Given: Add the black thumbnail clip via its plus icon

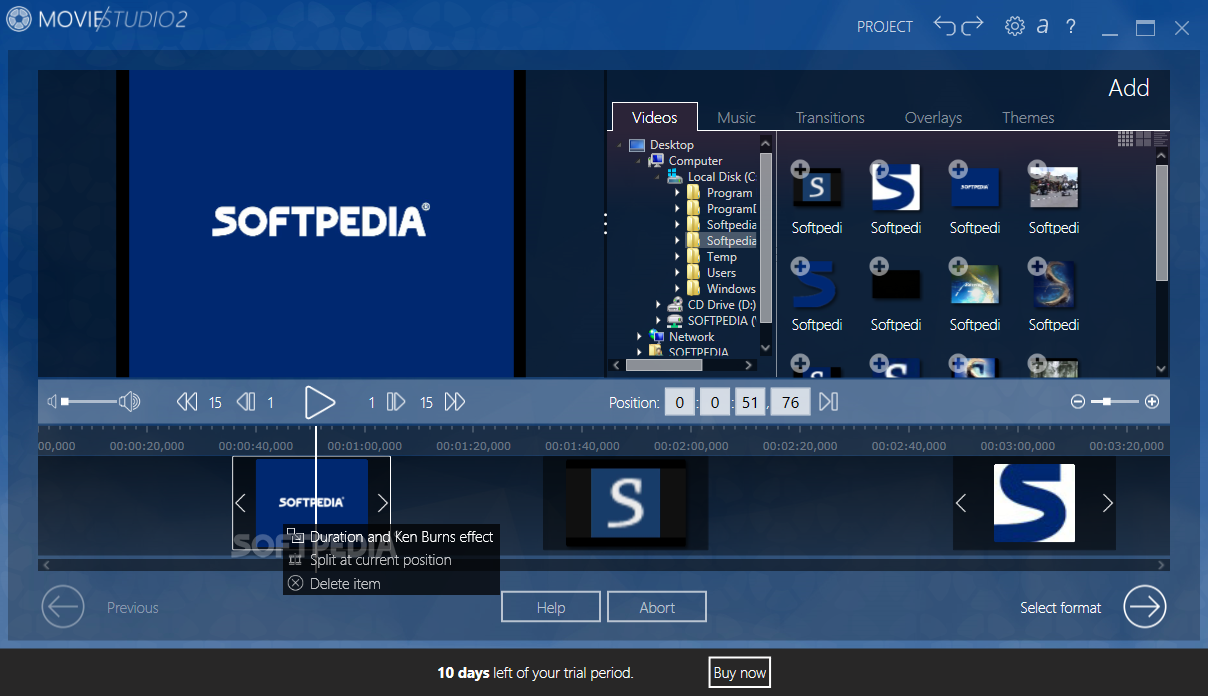Looking at the screenshot, I should point(878,266).
